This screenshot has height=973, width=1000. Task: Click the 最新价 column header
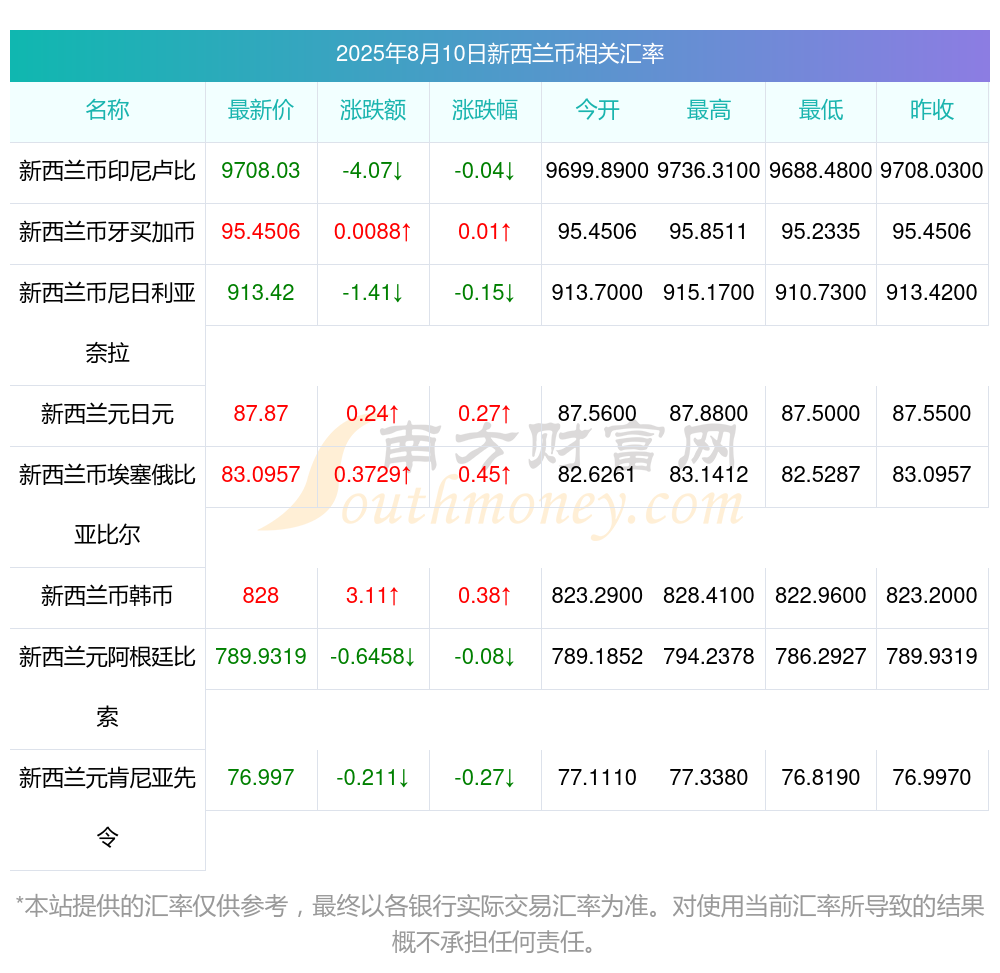tap(261, 110)
